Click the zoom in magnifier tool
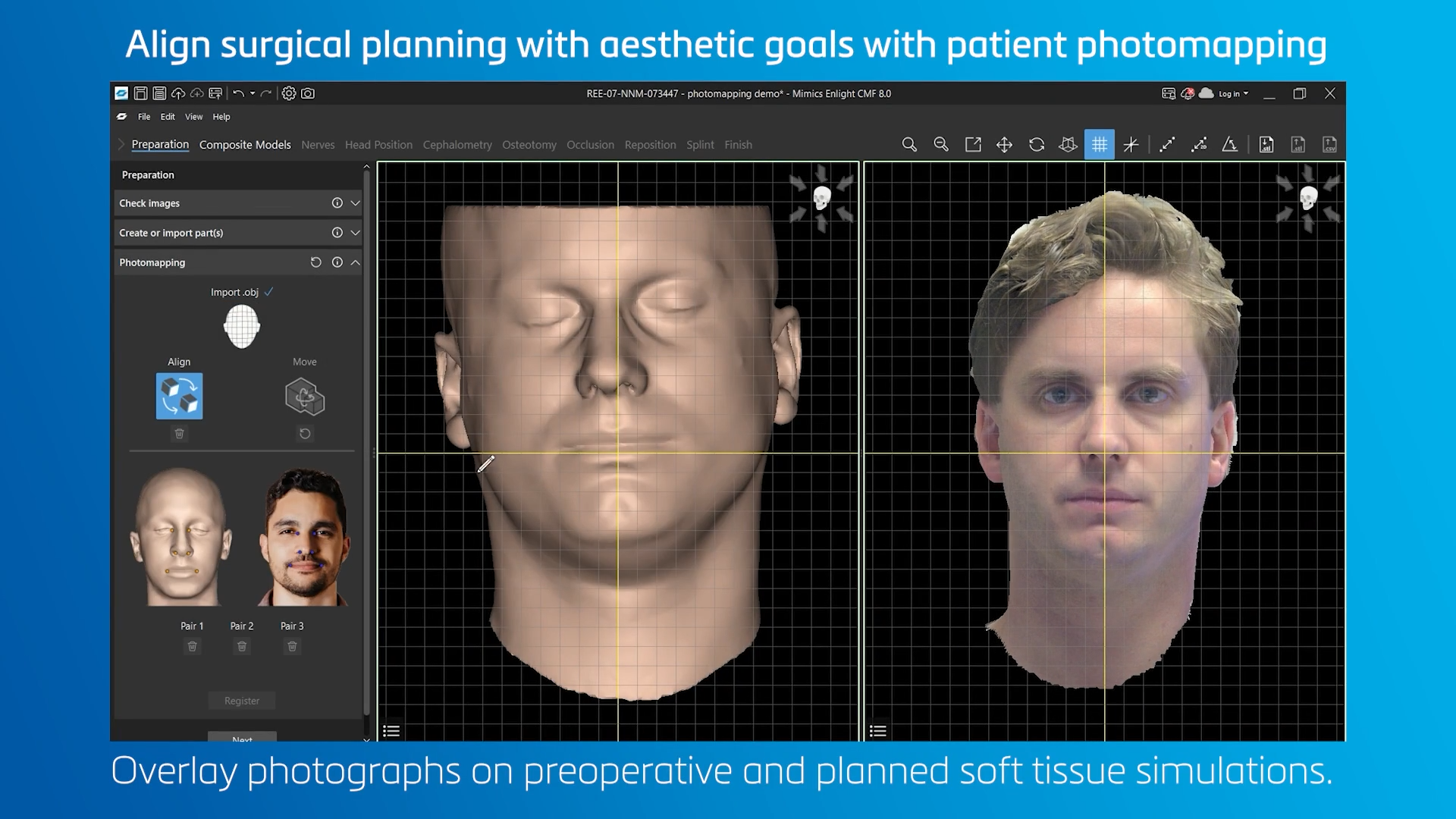The image size is (1456, 819). click(x=908, y=144)
